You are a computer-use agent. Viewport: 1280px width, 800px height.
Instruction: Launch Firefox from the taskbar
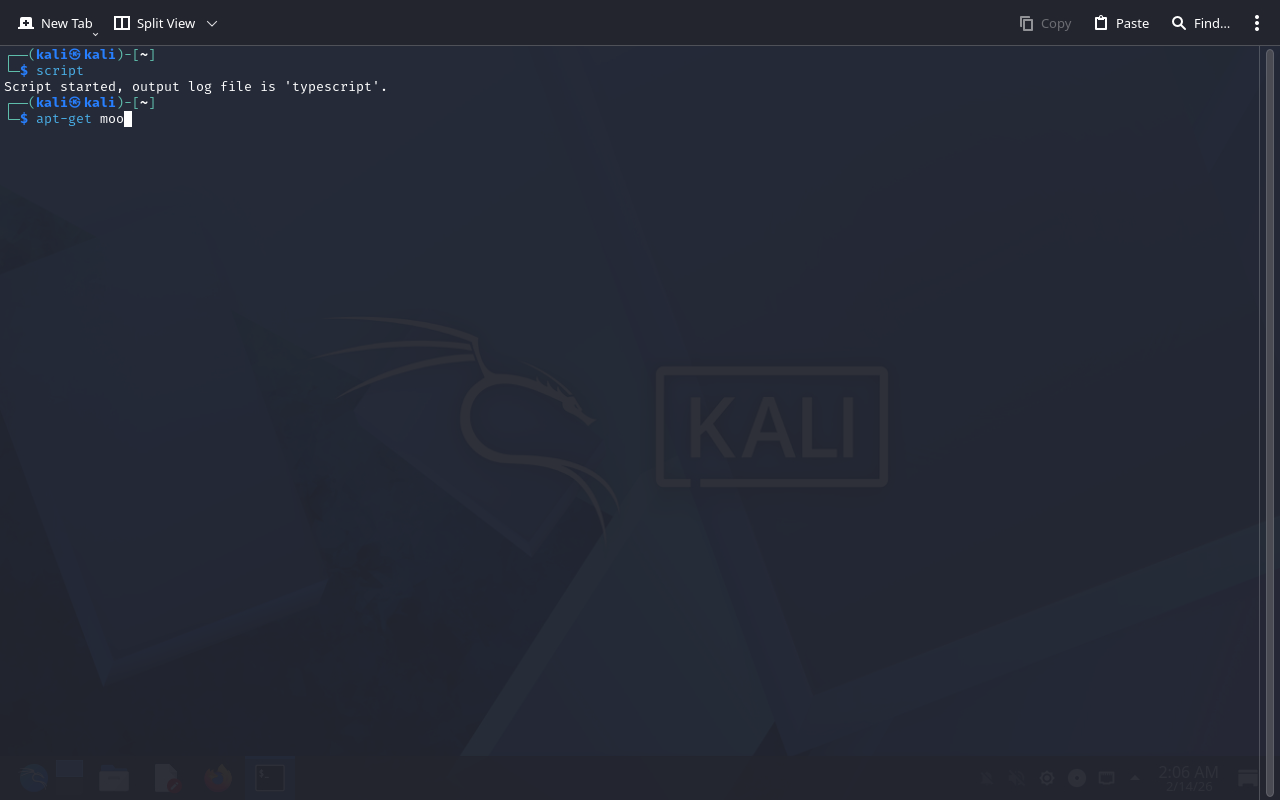click(x=218, y=778)
